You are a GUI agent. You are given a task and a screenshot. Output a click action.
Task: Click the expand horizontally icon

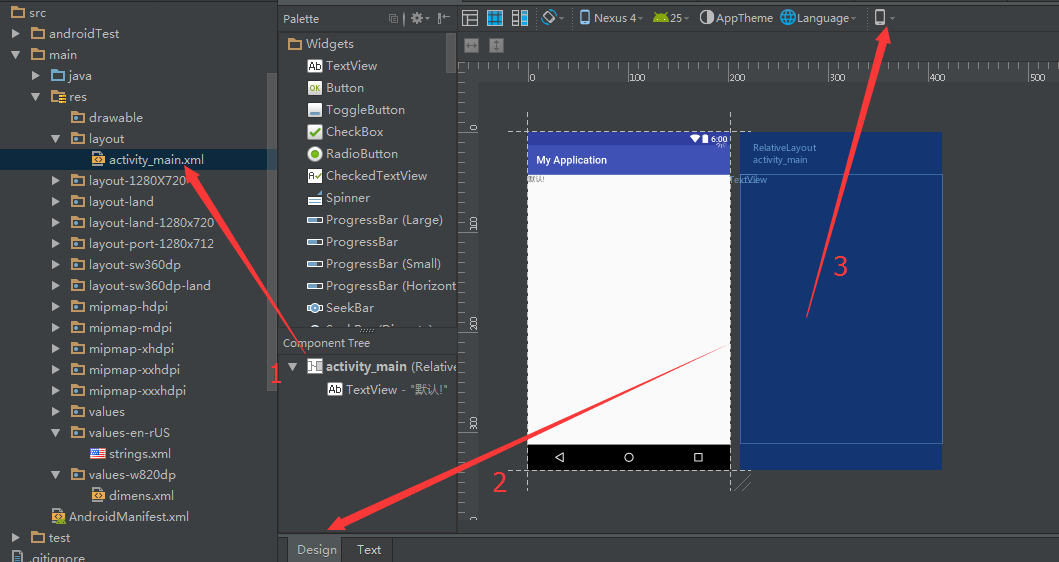tap(472, 45)
